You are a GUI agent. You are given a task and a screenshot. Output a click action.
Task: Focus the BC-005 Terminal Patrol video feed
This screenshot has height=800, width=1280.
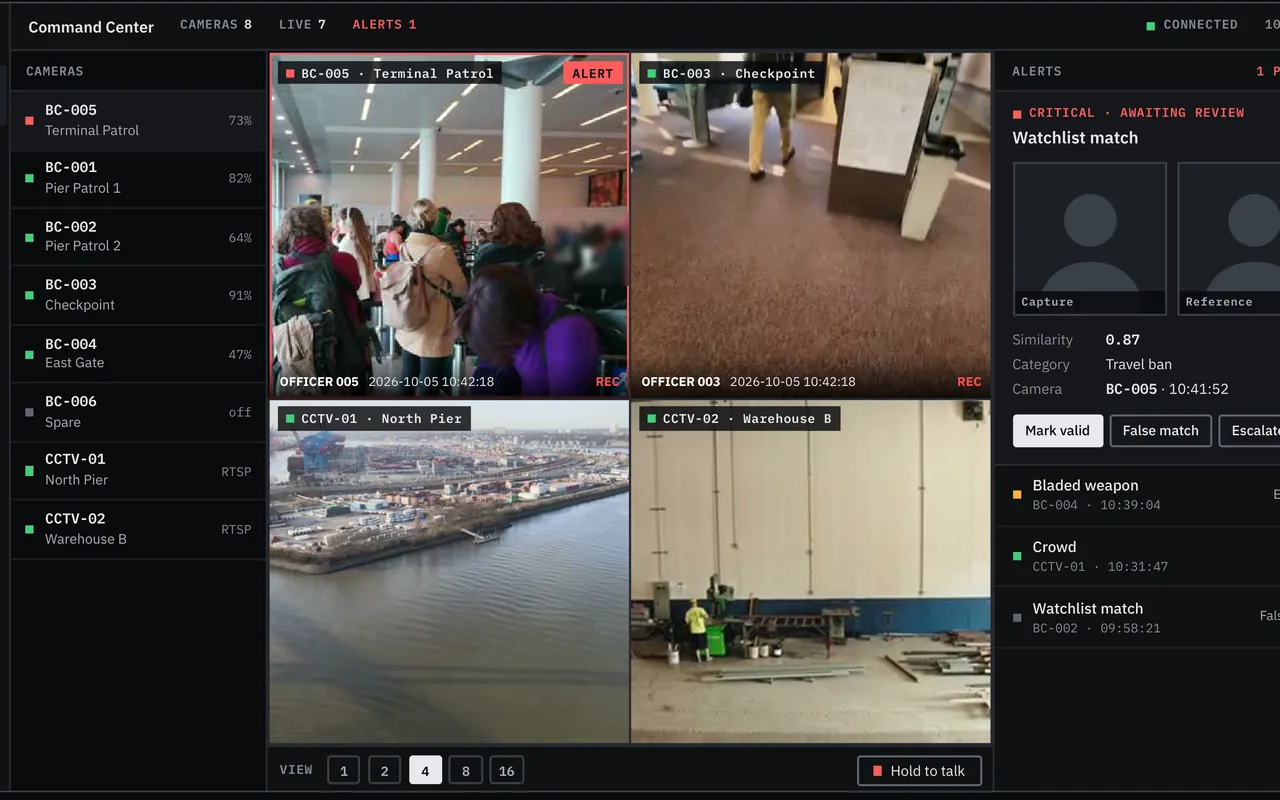pos(449,225)
